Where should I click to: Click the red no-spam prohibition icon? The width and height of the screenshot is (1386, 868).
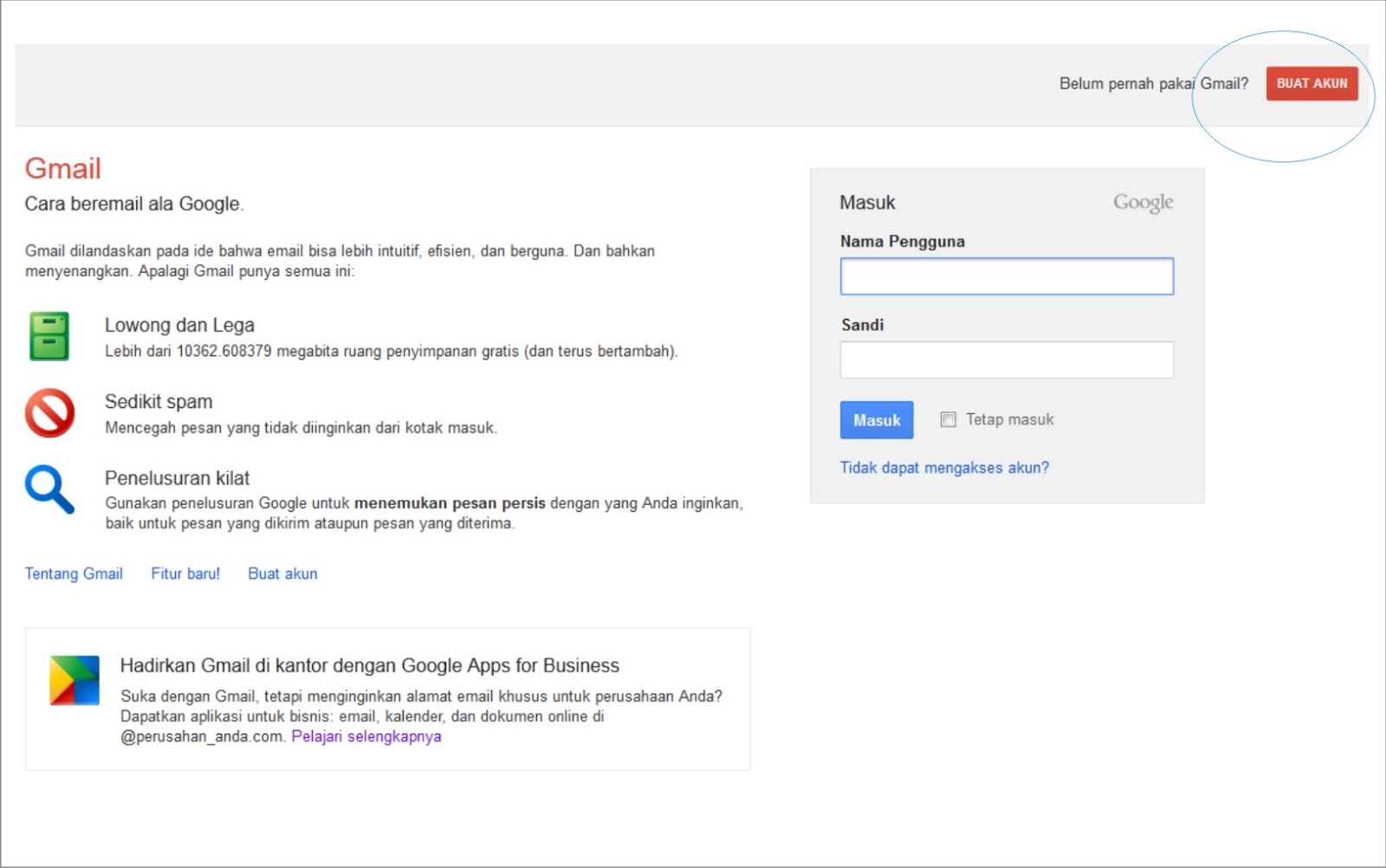(x=49, y=412)
